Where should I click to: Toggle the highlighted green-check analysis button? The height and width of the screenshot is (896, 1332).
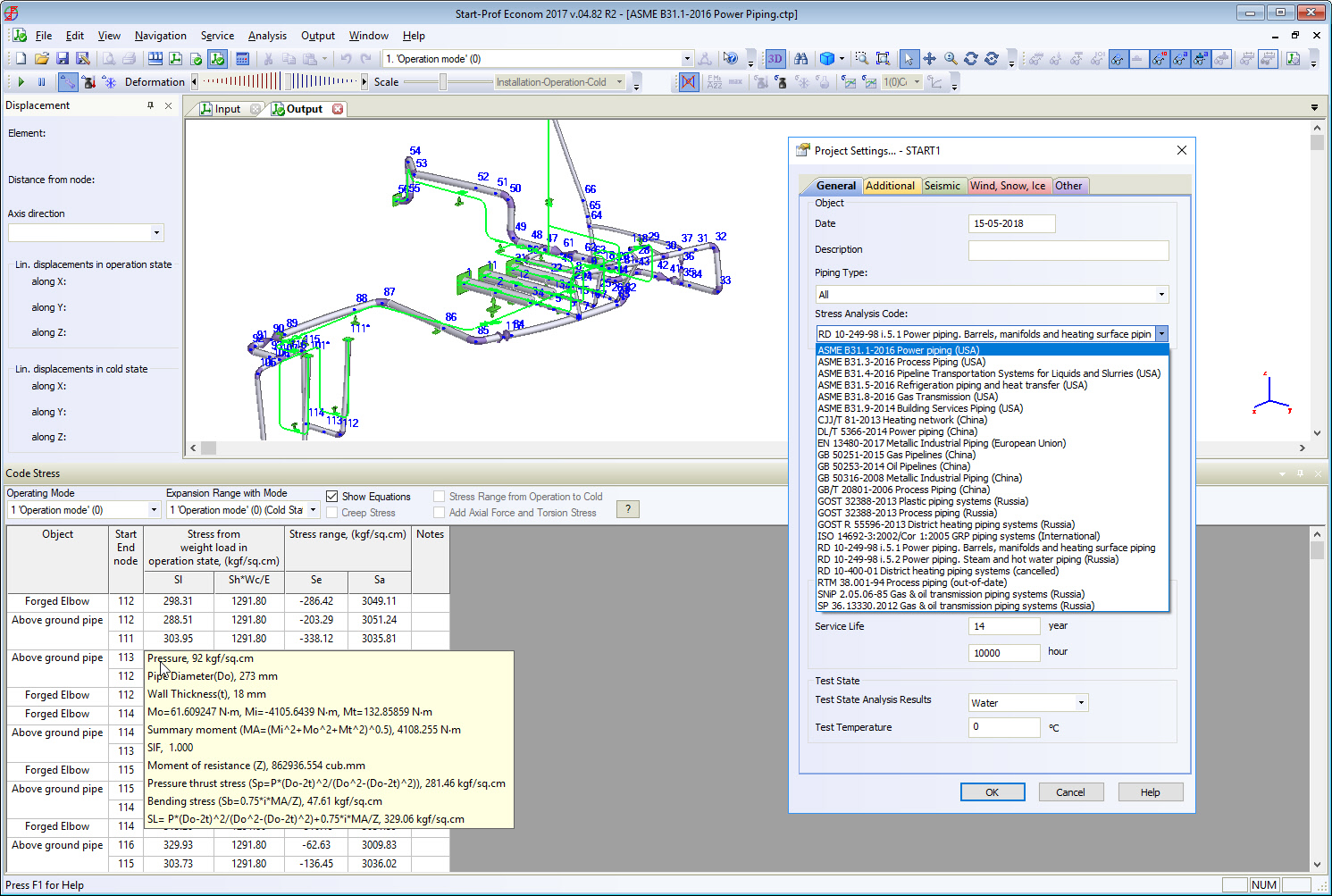[217, 59]
